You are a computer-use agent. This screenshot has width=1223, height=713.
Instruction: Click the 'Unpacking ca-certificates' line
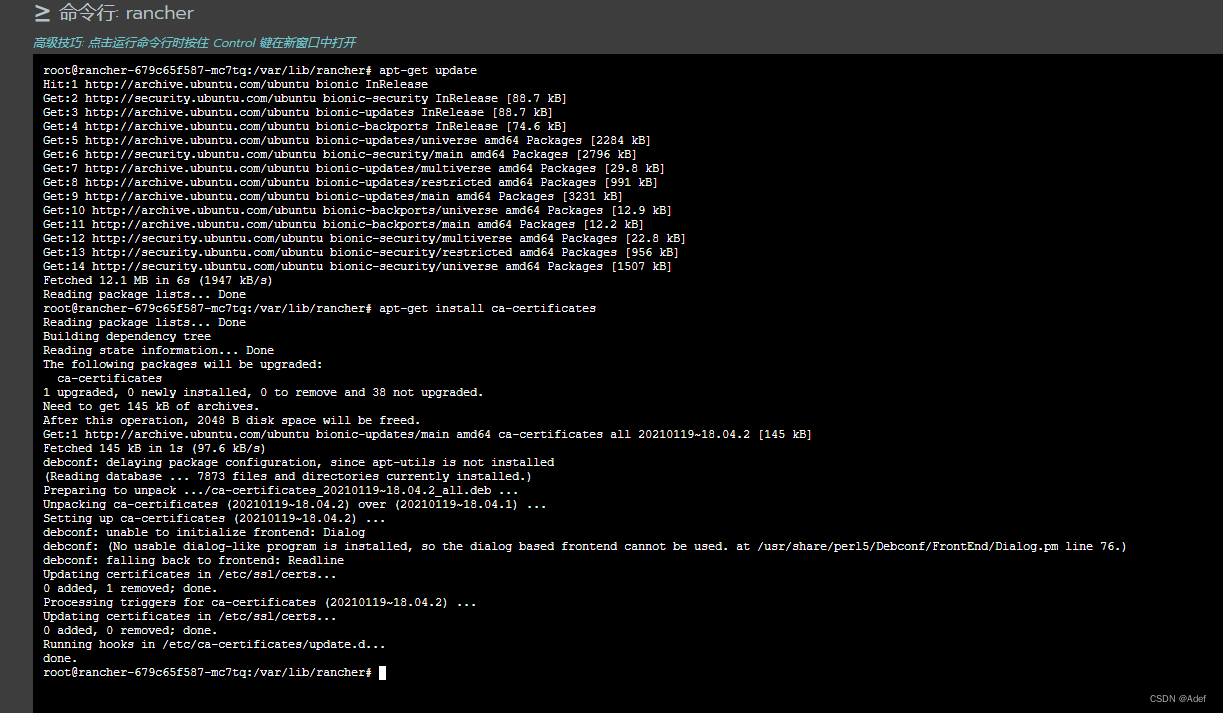point(295,504)
